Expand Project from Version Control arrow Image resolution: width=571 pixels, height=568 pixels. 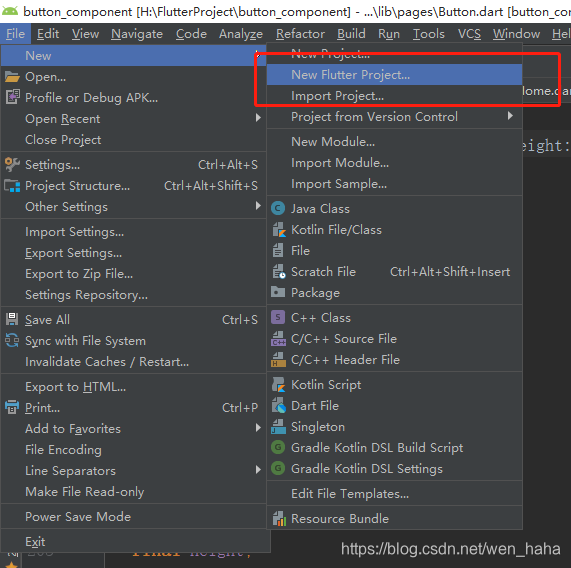(x=510, y=116)
